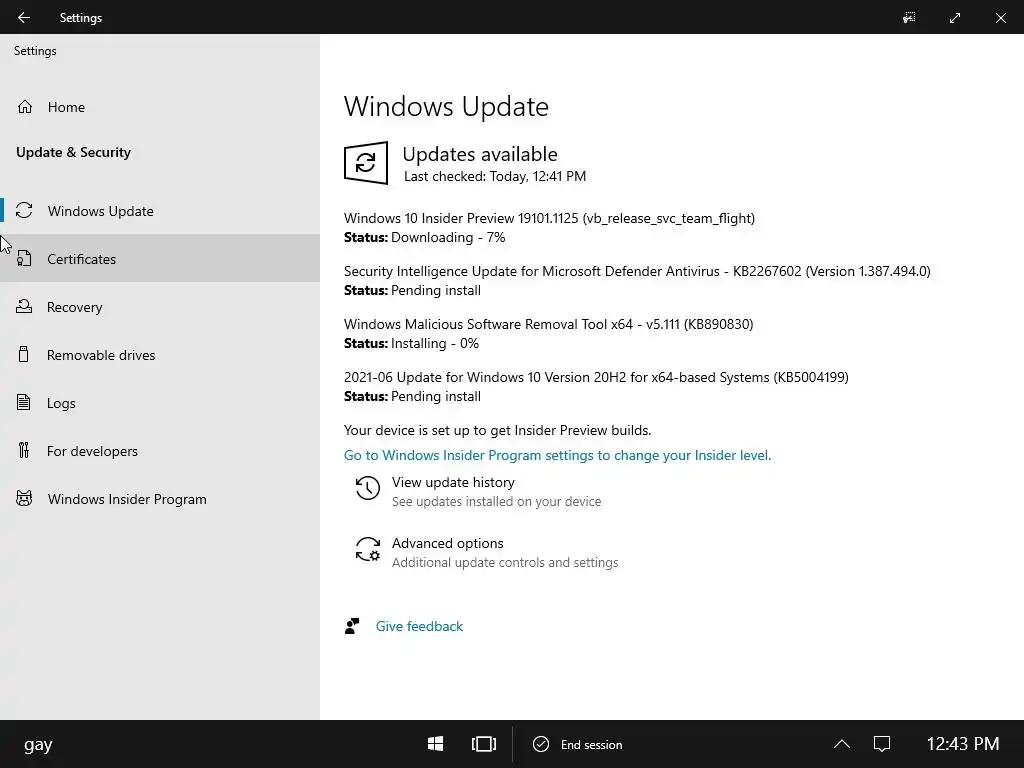
Task: Click the For developers tools icon
Action: click(24, 451)
